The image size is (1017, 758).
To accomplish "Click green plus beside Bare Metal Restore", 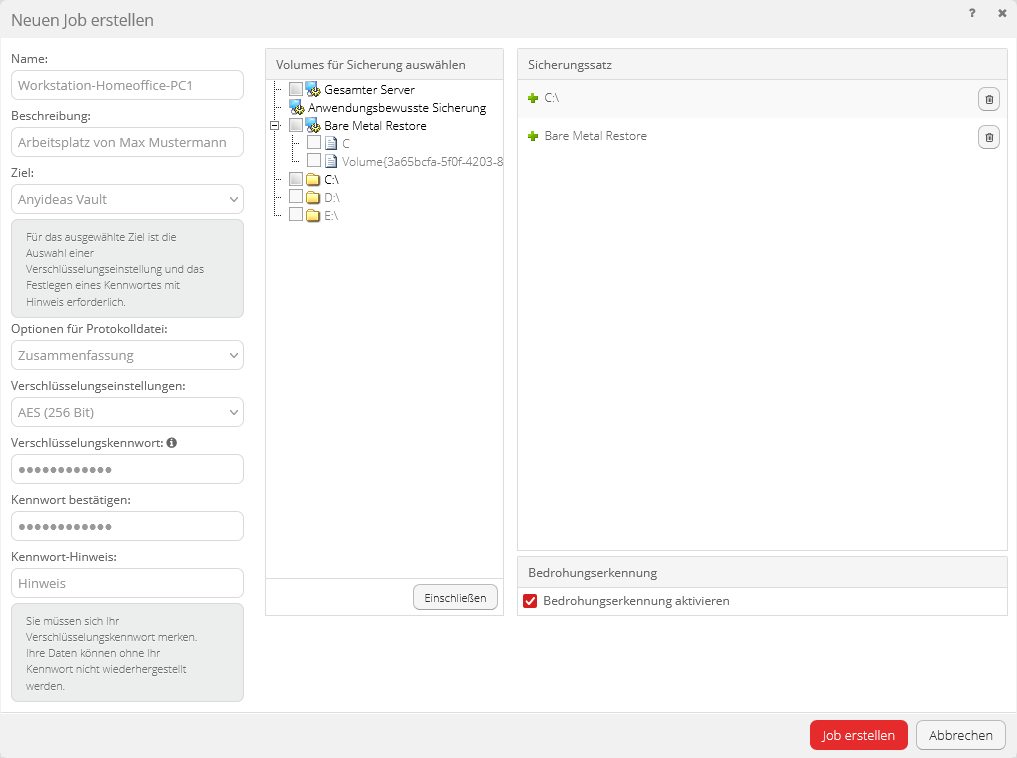I will click(x=533, y=136).
